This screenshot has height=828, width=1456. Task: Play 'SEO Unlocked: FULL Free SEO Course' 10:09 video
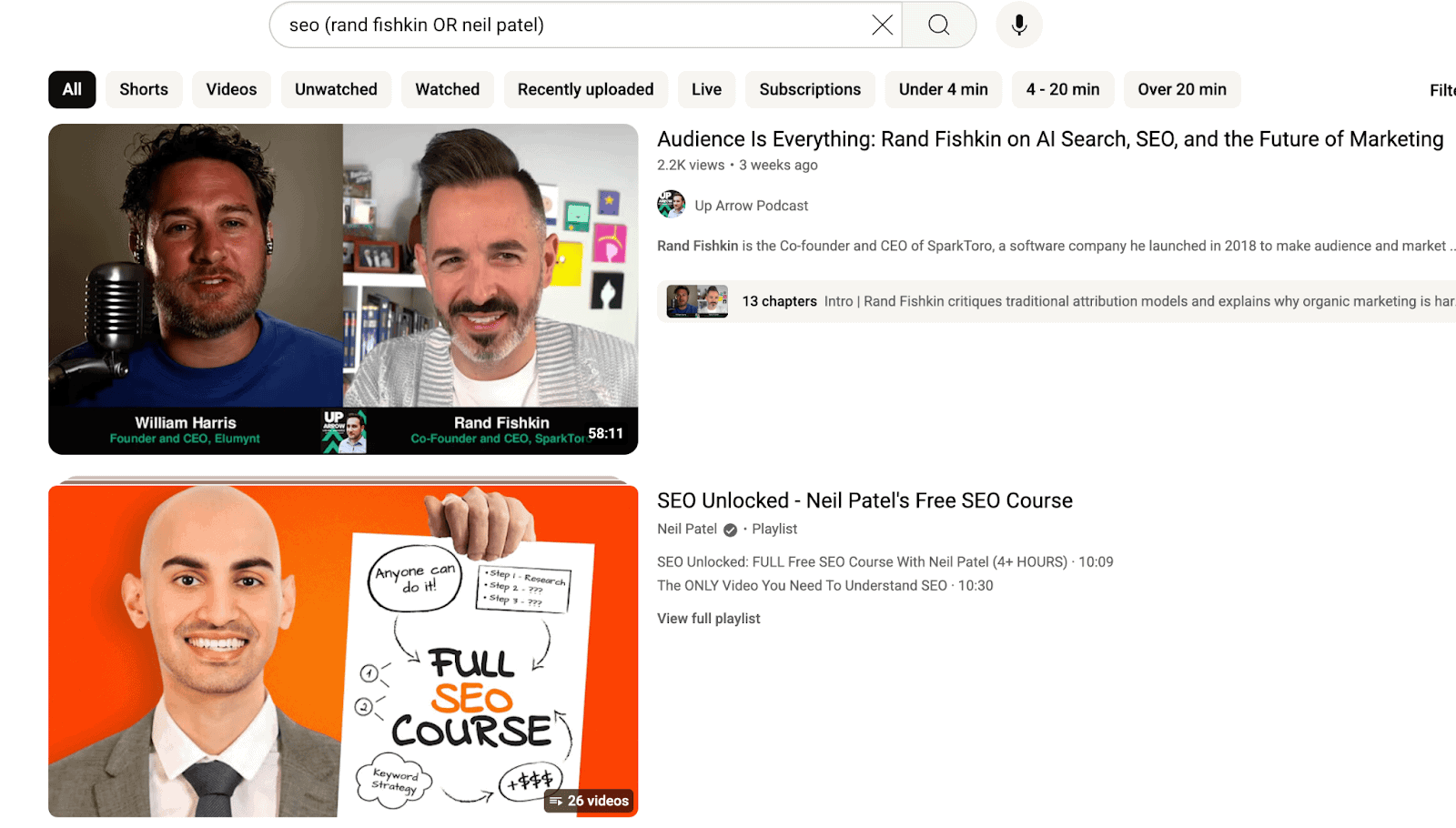(885, 561)
